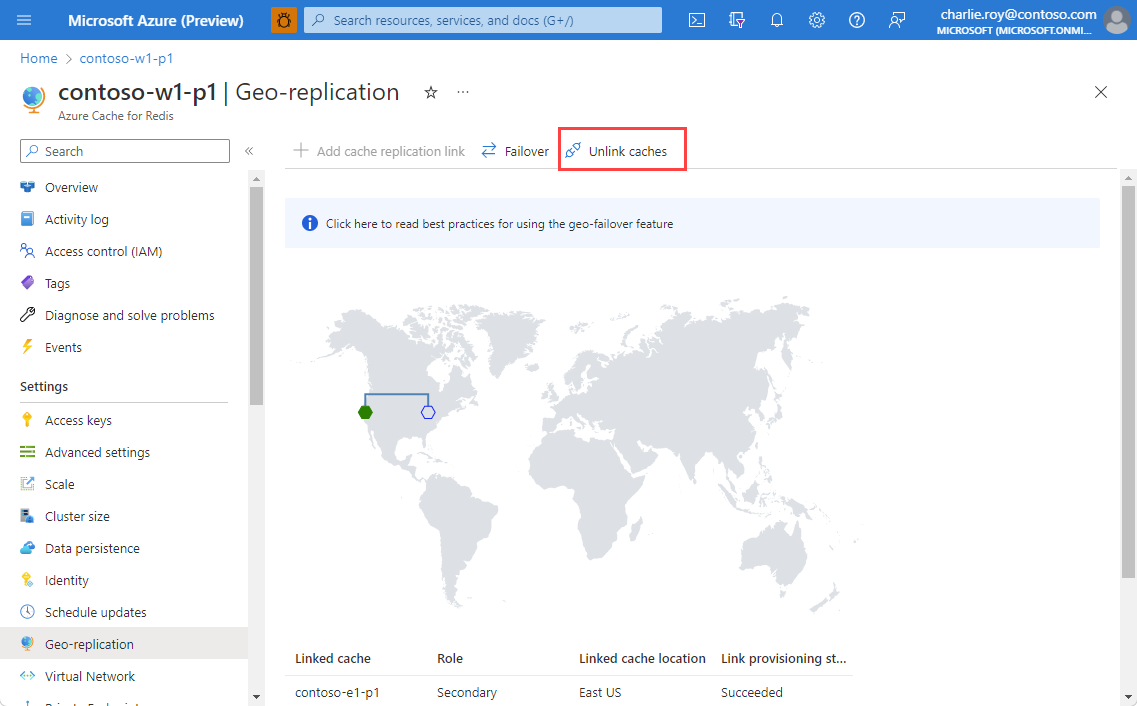Image resolution: width=1137 pixels, height=706 pixels.
Task: Open the directories and subscriptions filter icon
Action: click(x=738, y=20)
